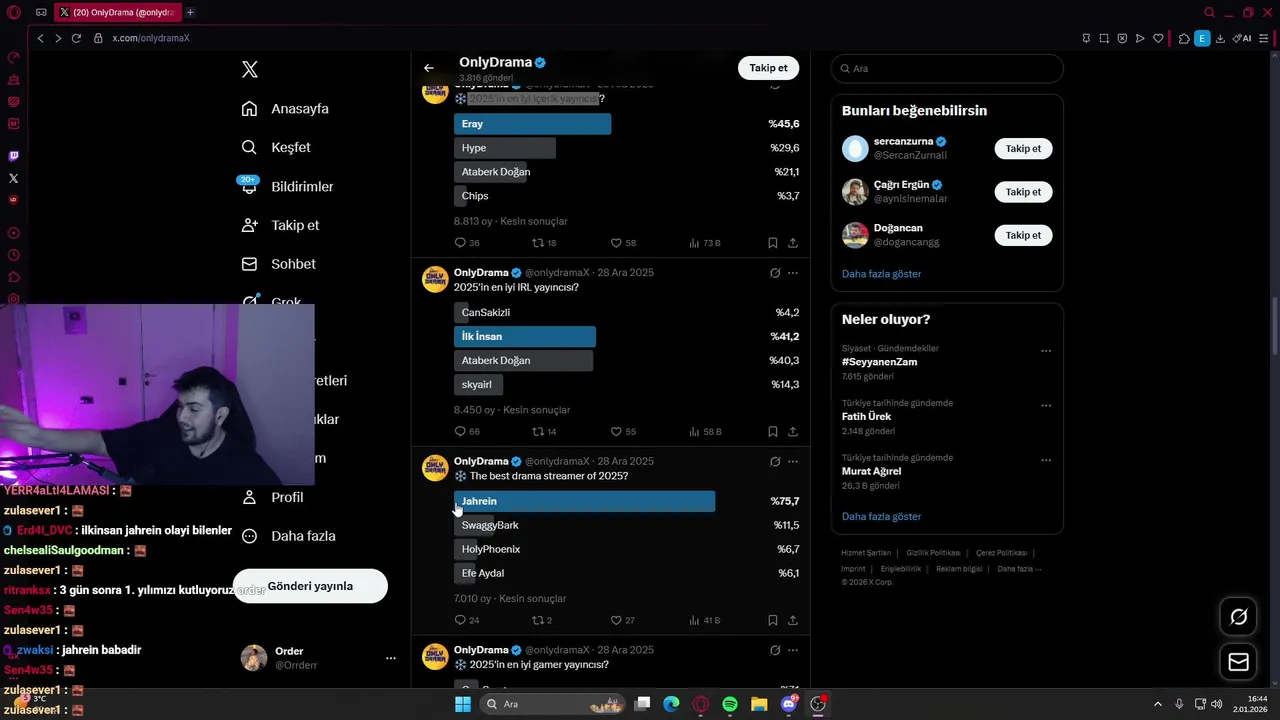1280x720 pixels.
Task: Click the Windows taskbar search box
Action: pos(552,704)
